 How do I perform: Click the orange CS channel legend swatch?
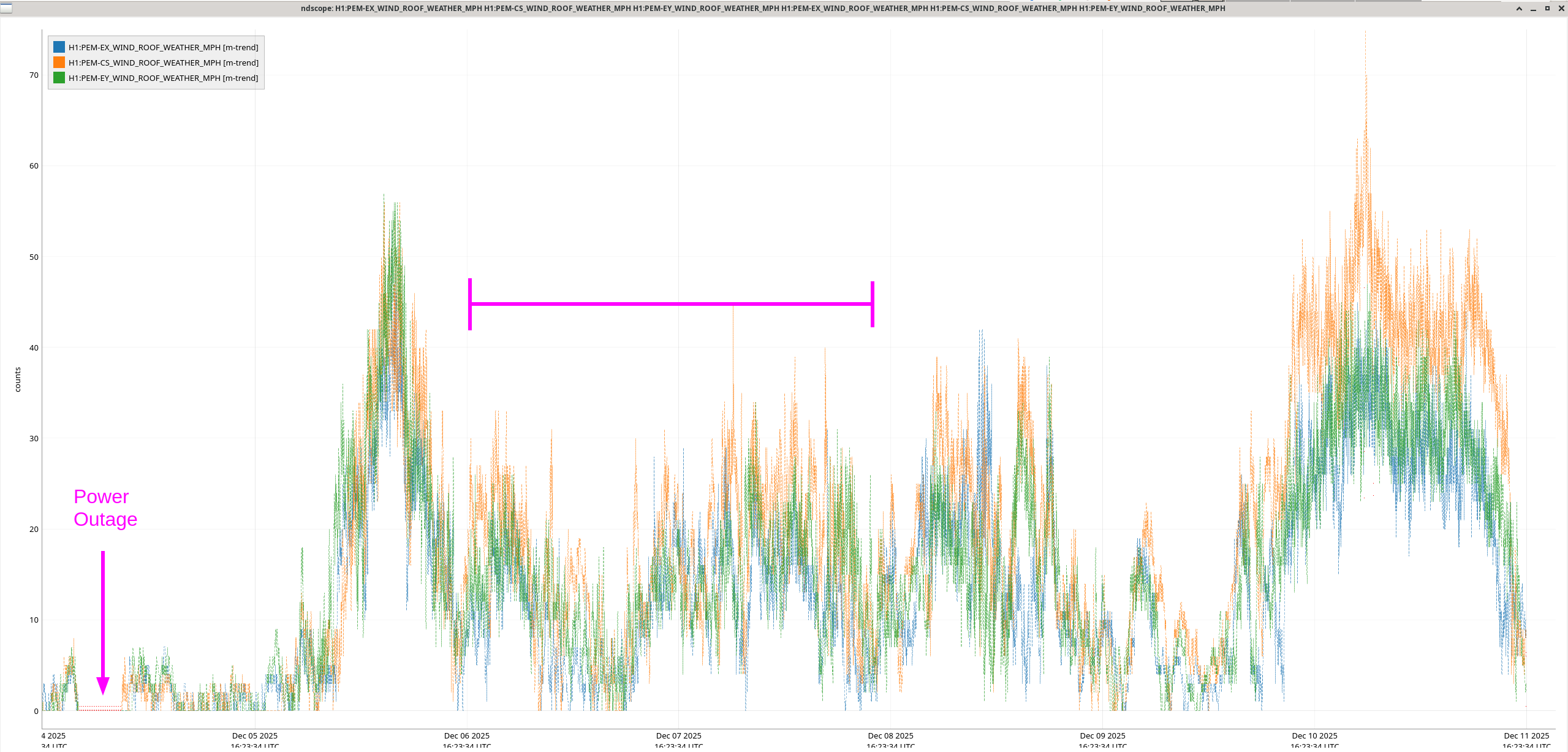(x=59, y=63)
